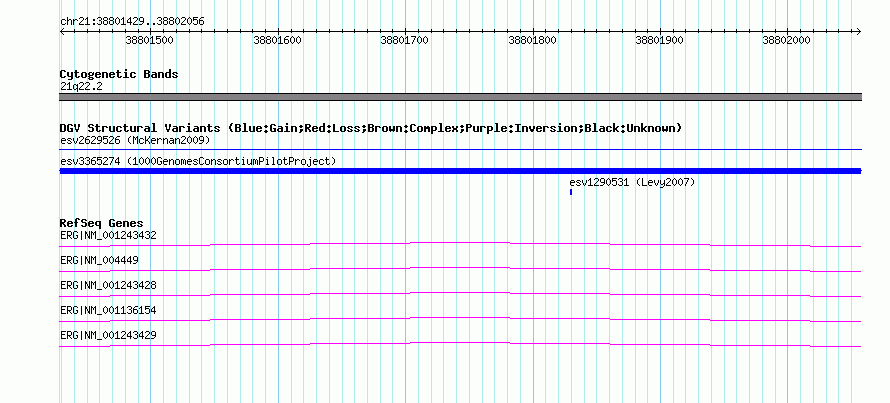The width and height of the screenshot is (890, 403).
Task: Click ruler position label 38801900
Action: tap(660, 40)
